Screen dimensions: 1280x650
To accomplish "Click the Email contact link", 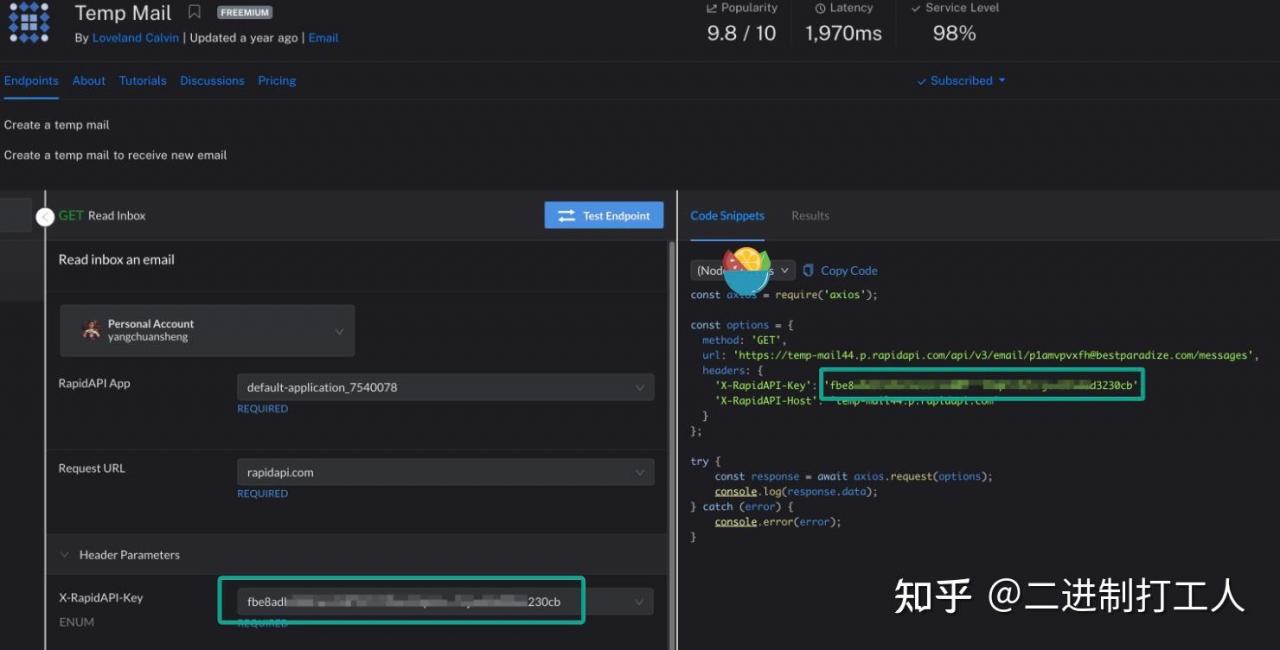I will click(x=323, y=38).
